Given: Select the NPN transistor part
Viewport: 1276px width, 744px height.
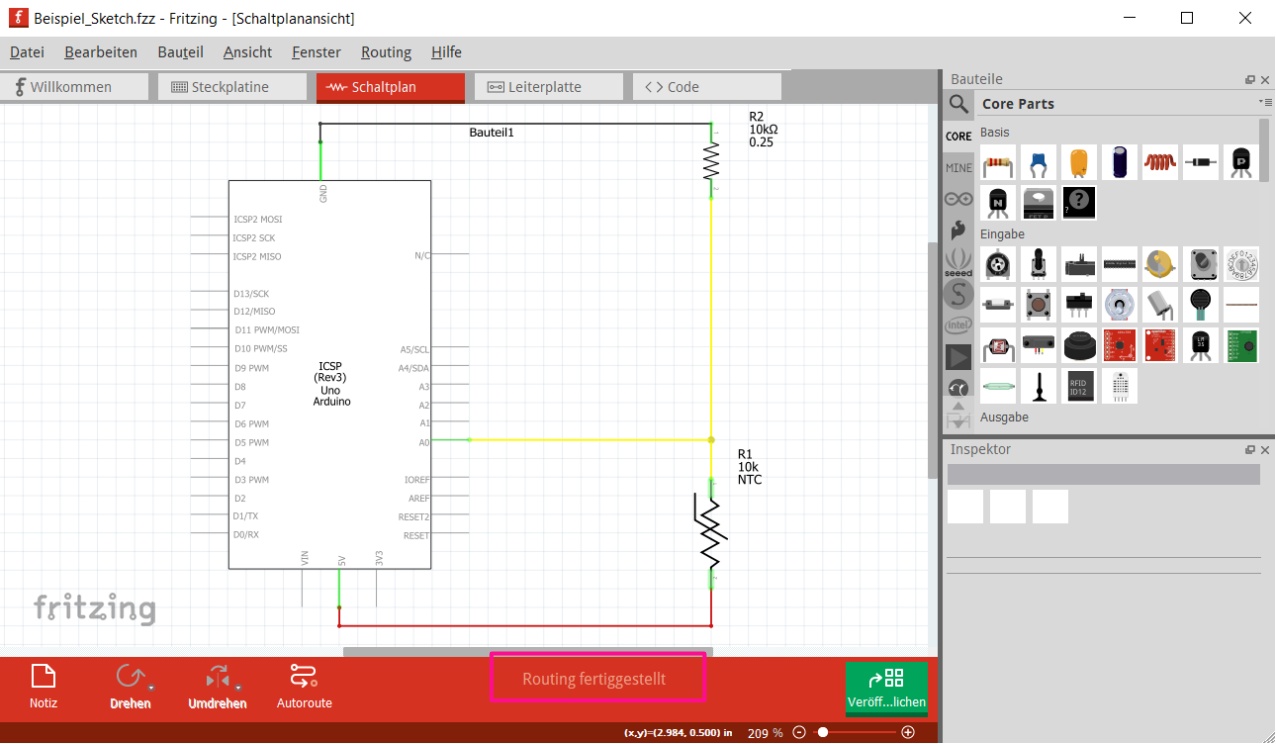Looking at the screenshot, I should [998, 203].
